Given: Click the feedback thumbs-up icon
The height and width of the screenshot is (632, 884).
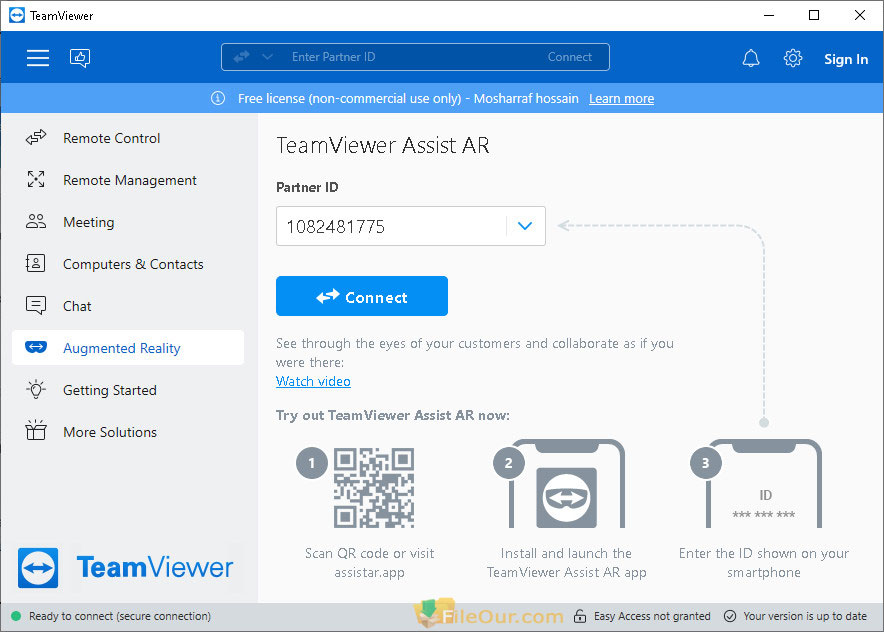Looking at the screenshot, I should pos(80,58).
